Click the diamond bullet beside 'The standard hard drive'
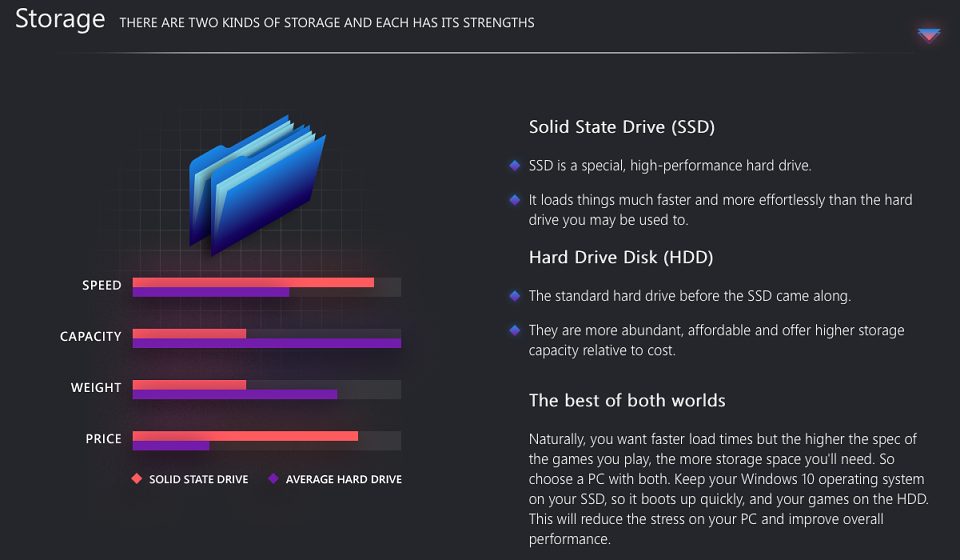The image size is (960, 560). coord(515,296)
